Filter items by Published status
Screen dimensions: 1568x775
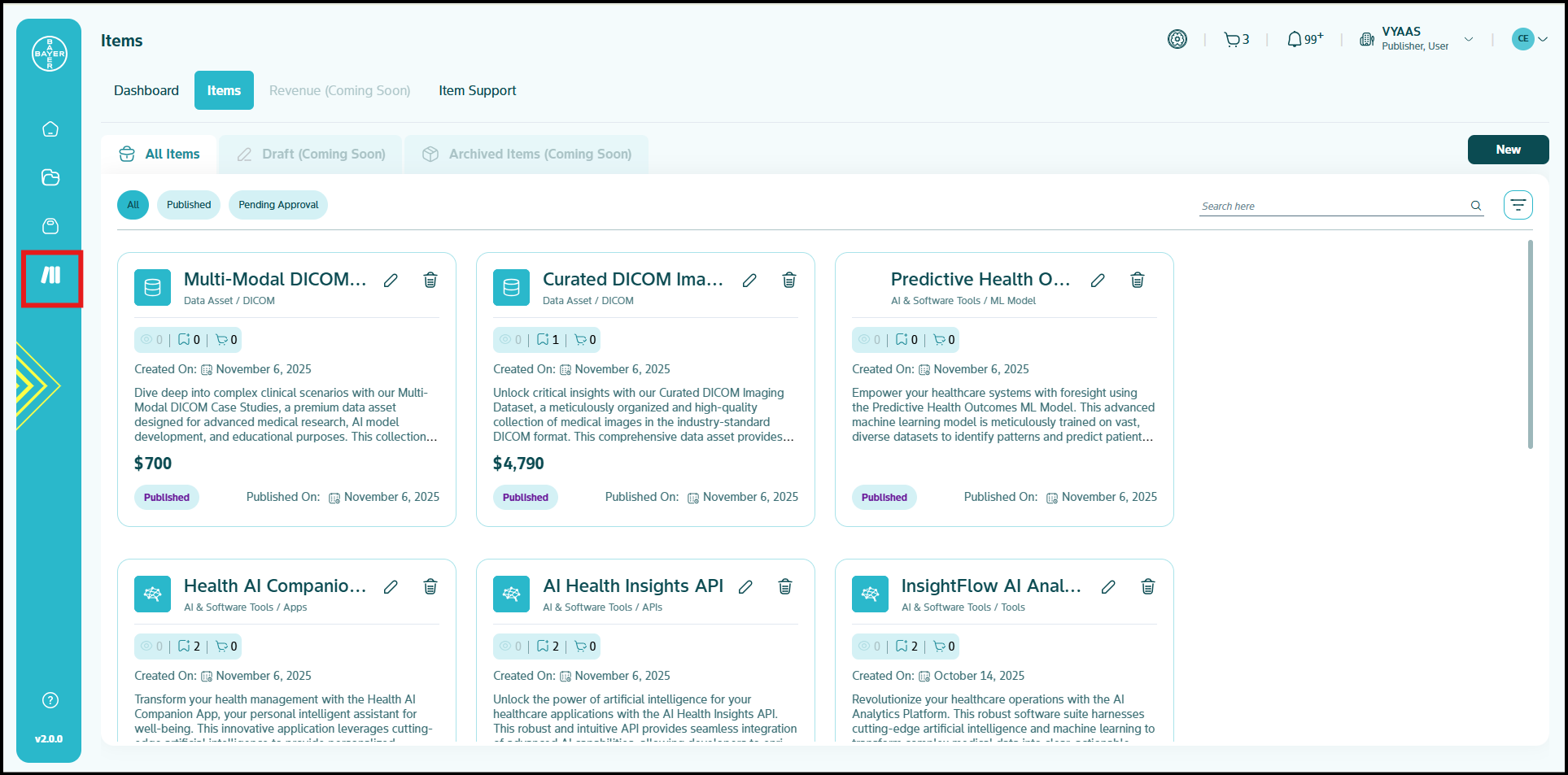(189, 205)
